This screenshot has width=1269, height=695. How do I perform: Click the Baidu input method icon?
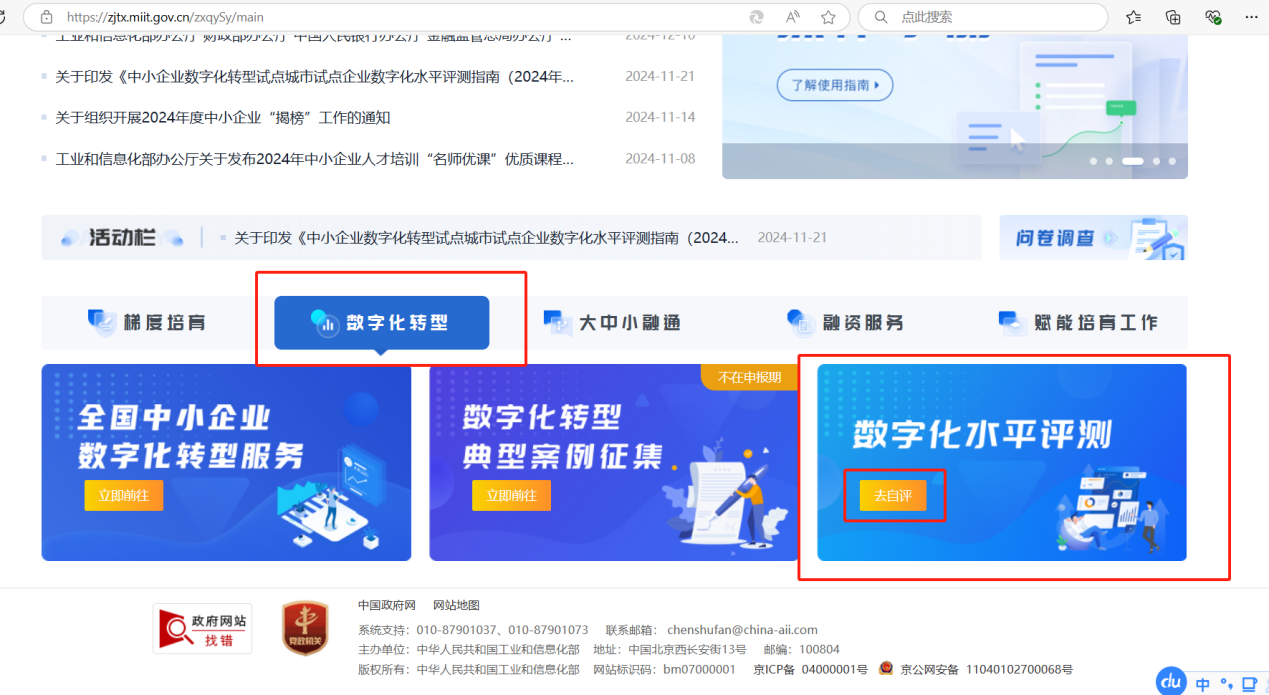(x=1171, y=682)
